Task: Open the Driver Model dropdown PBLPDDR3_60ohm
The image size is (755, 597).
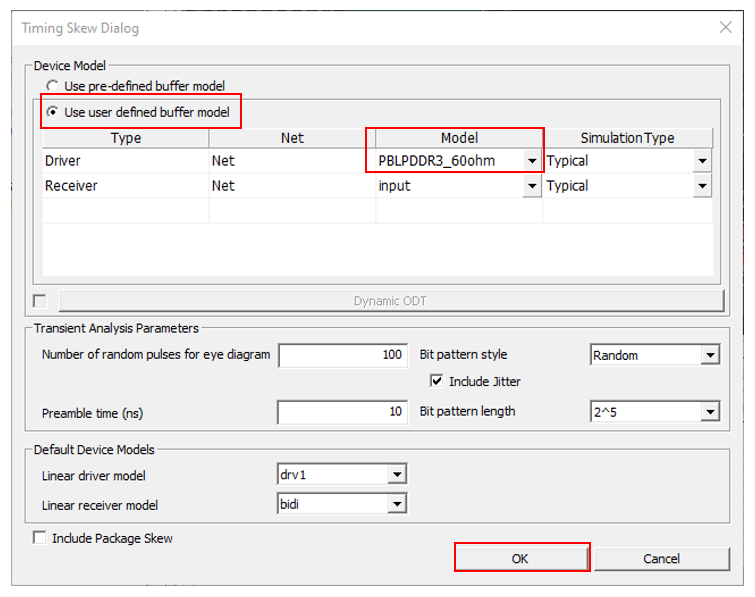Action: pyautogui.click(x=531, y=161)
